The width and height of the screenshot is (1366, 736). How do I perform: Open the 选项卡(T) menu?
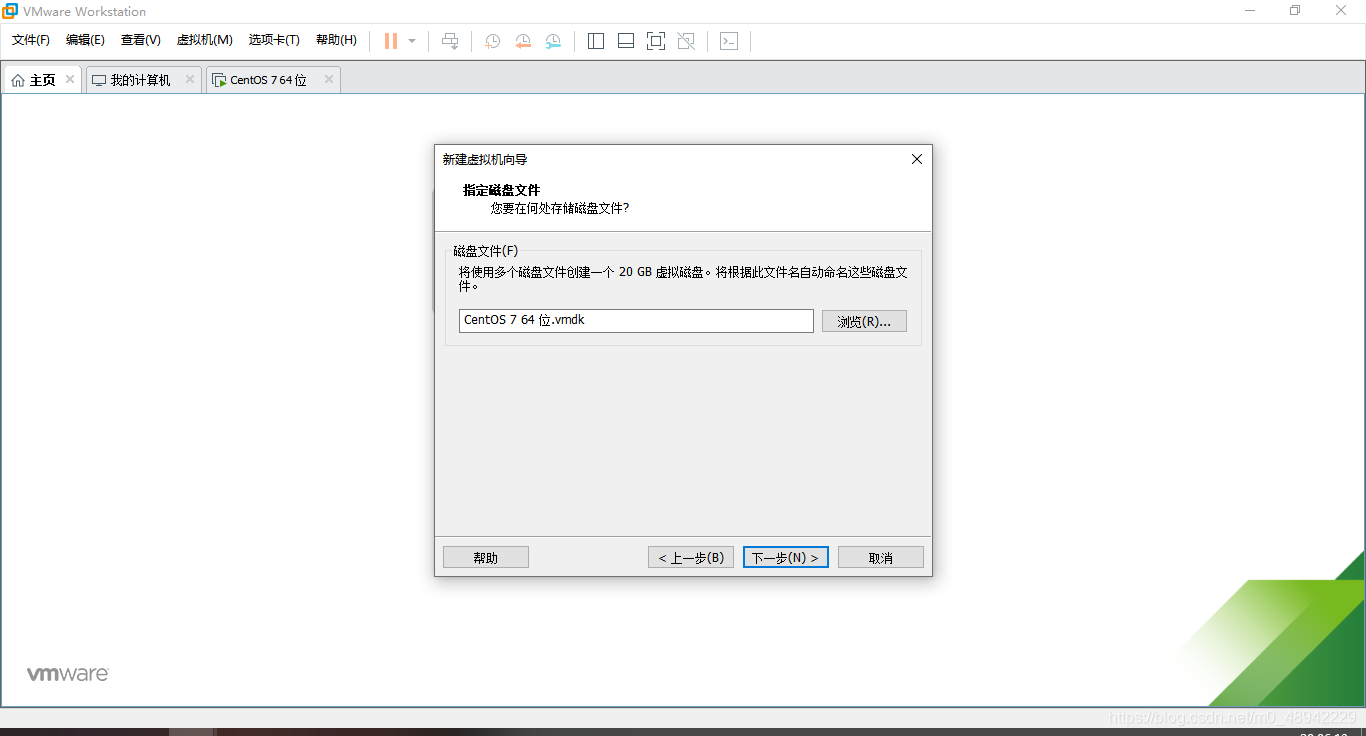[274, 40]
